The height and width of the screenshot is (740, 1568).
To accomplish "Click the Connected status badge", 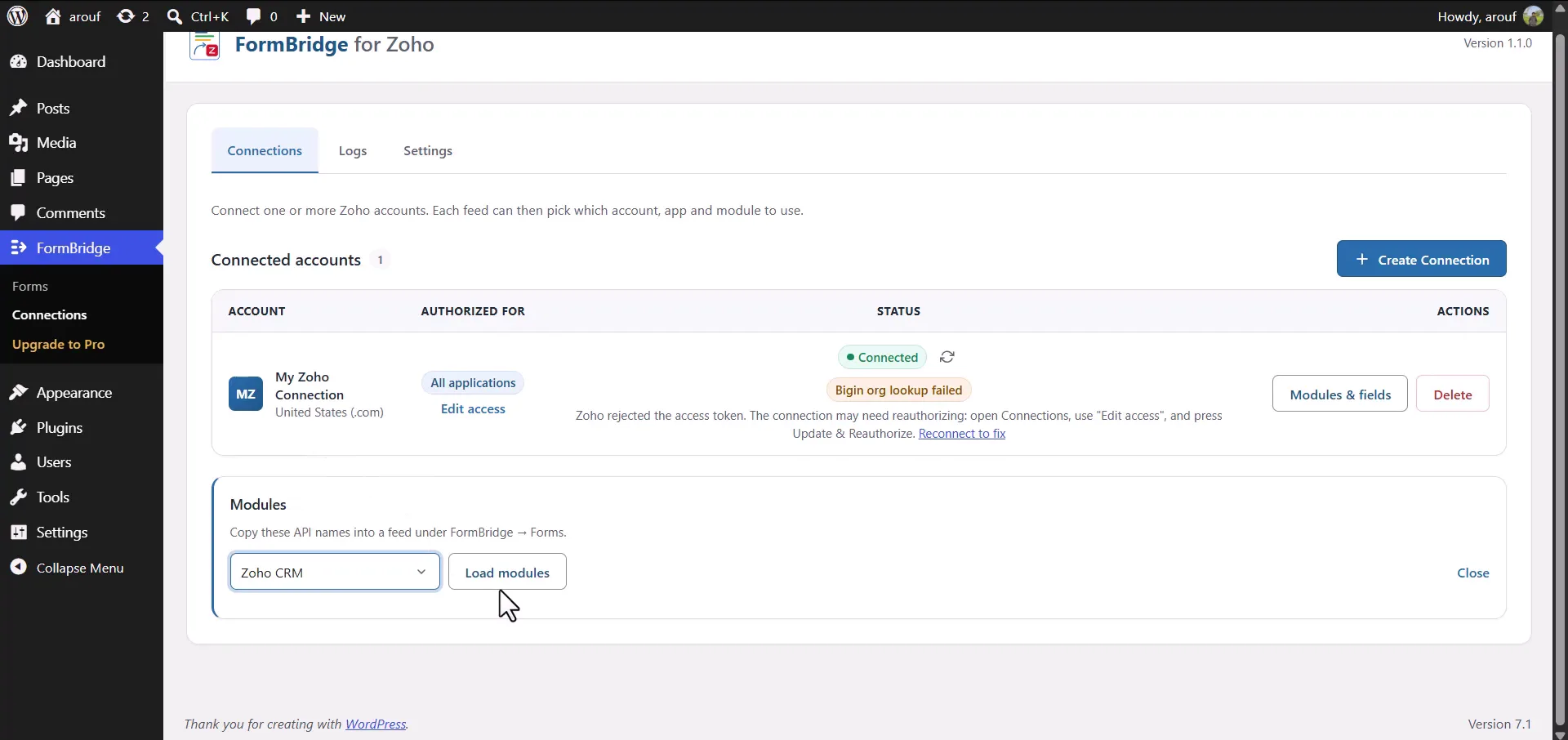I will click(x=882, y=357).
